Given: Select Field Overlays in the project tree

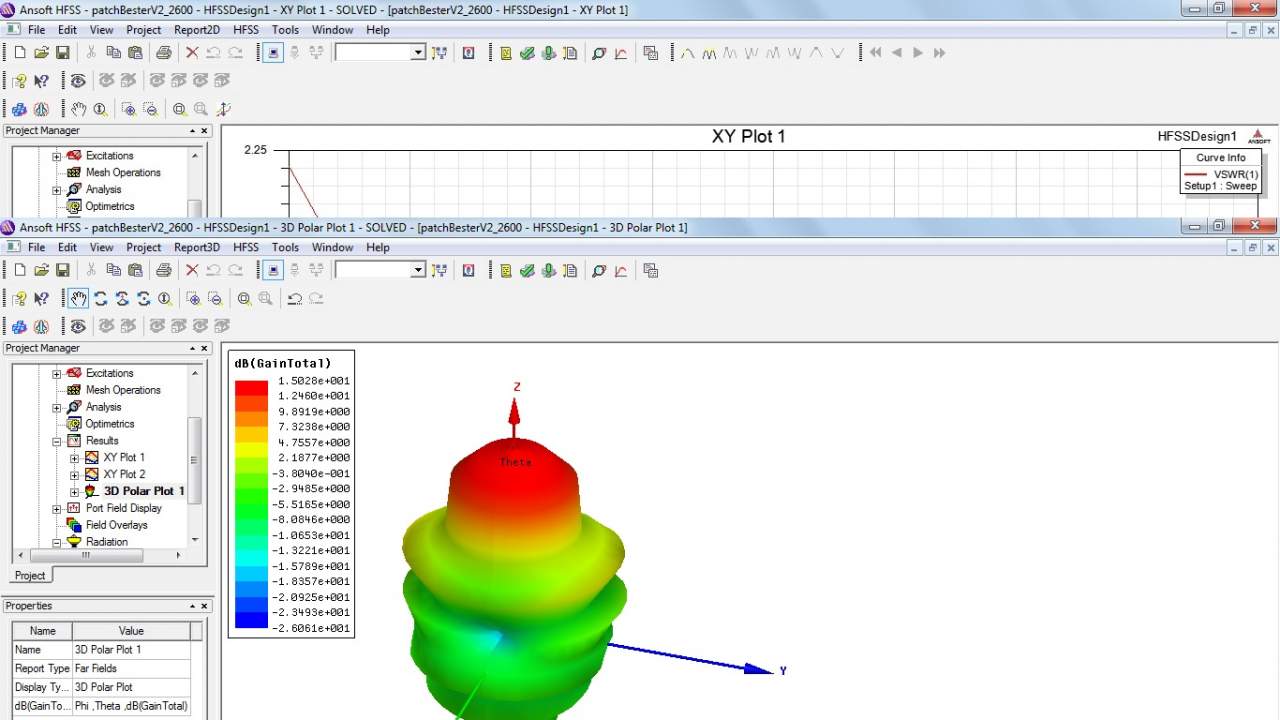Looking at the screenshot, I should (x=116, y=525).
